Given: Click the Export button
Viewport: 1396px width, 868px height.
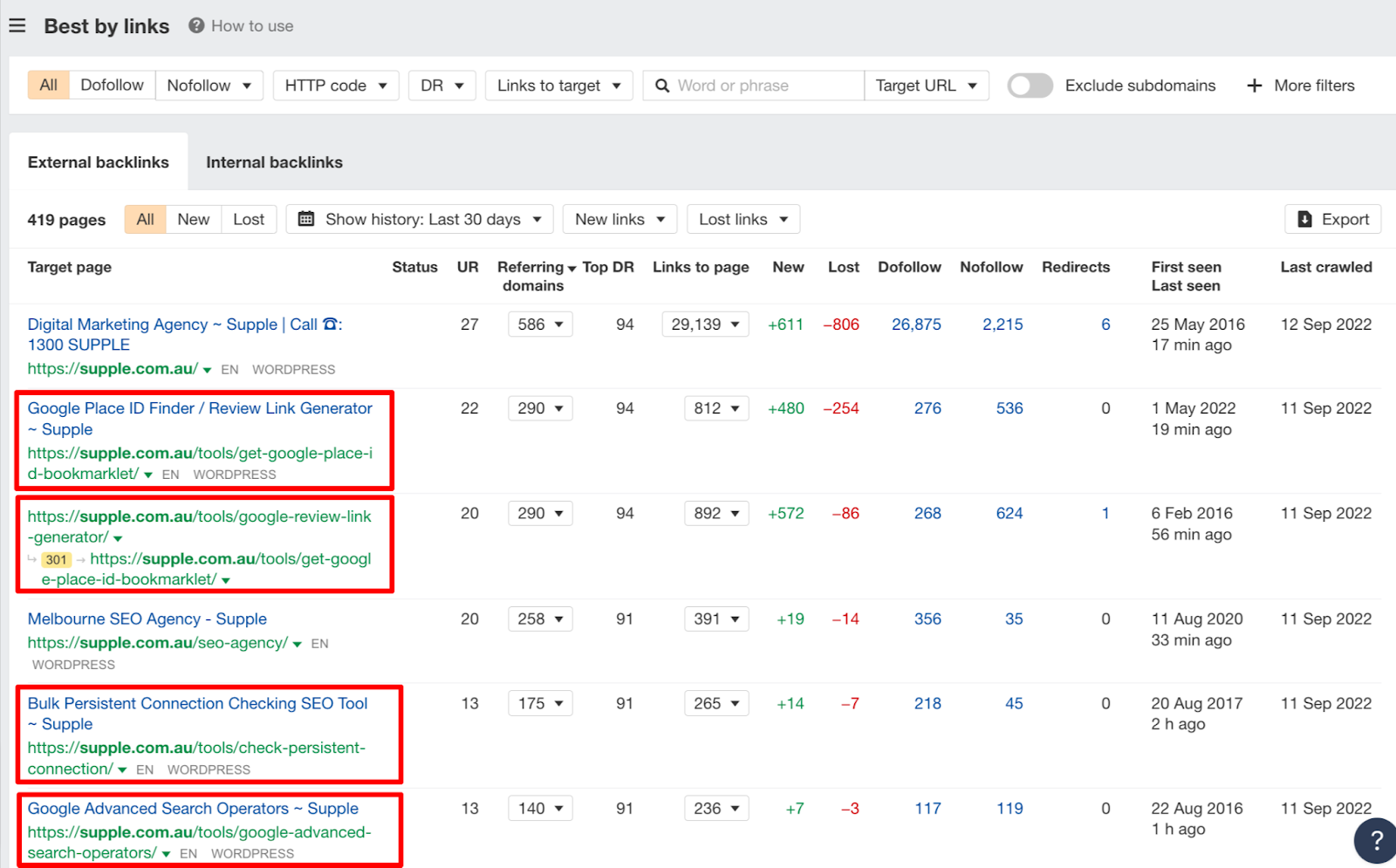Looking at the screenshot, I should coord(1332,219).
